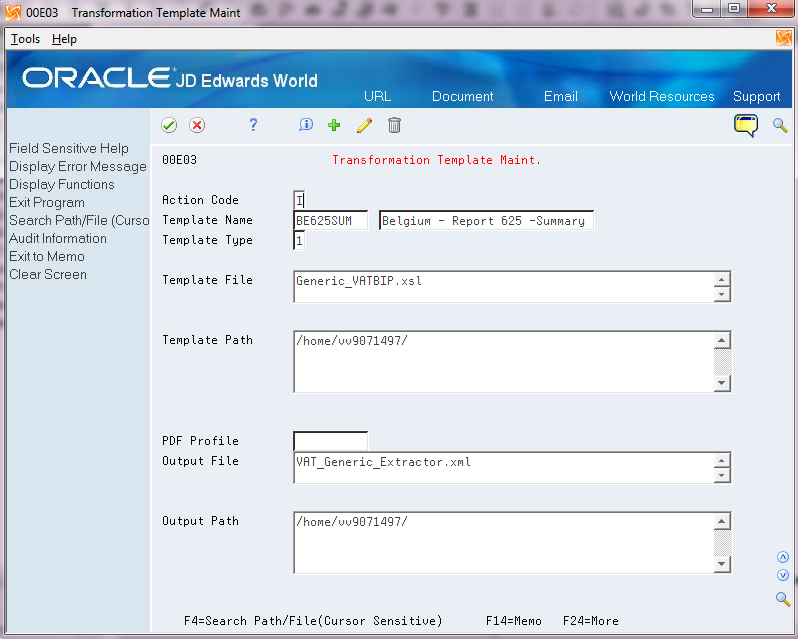Click F24=More function key text

point(590,621)
